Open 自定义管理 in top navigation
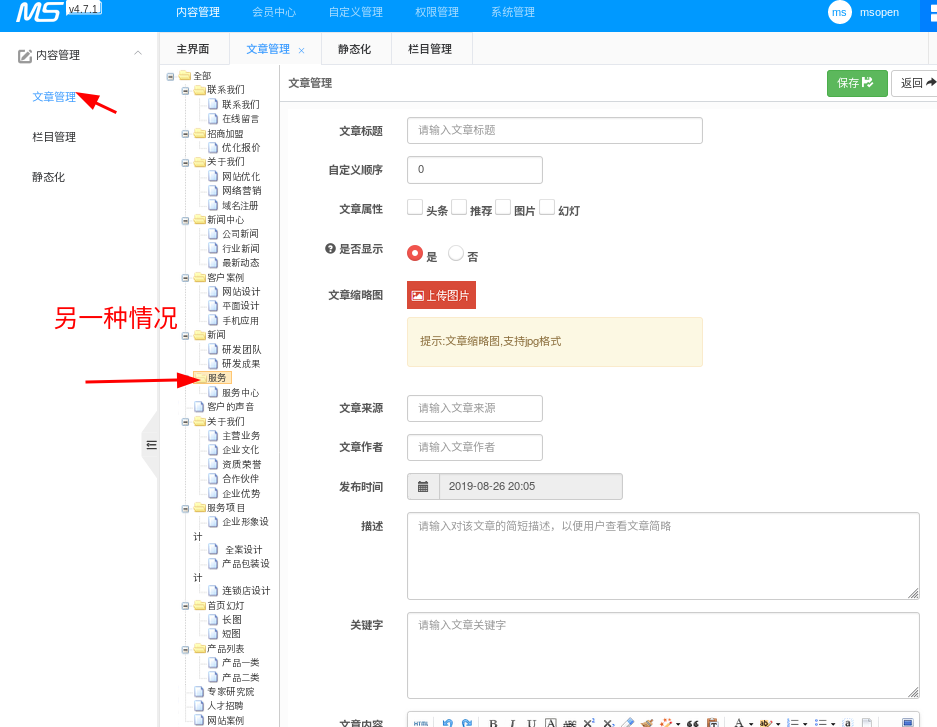Viewport: 937px width, 727px height. click(x=356, y=13)
